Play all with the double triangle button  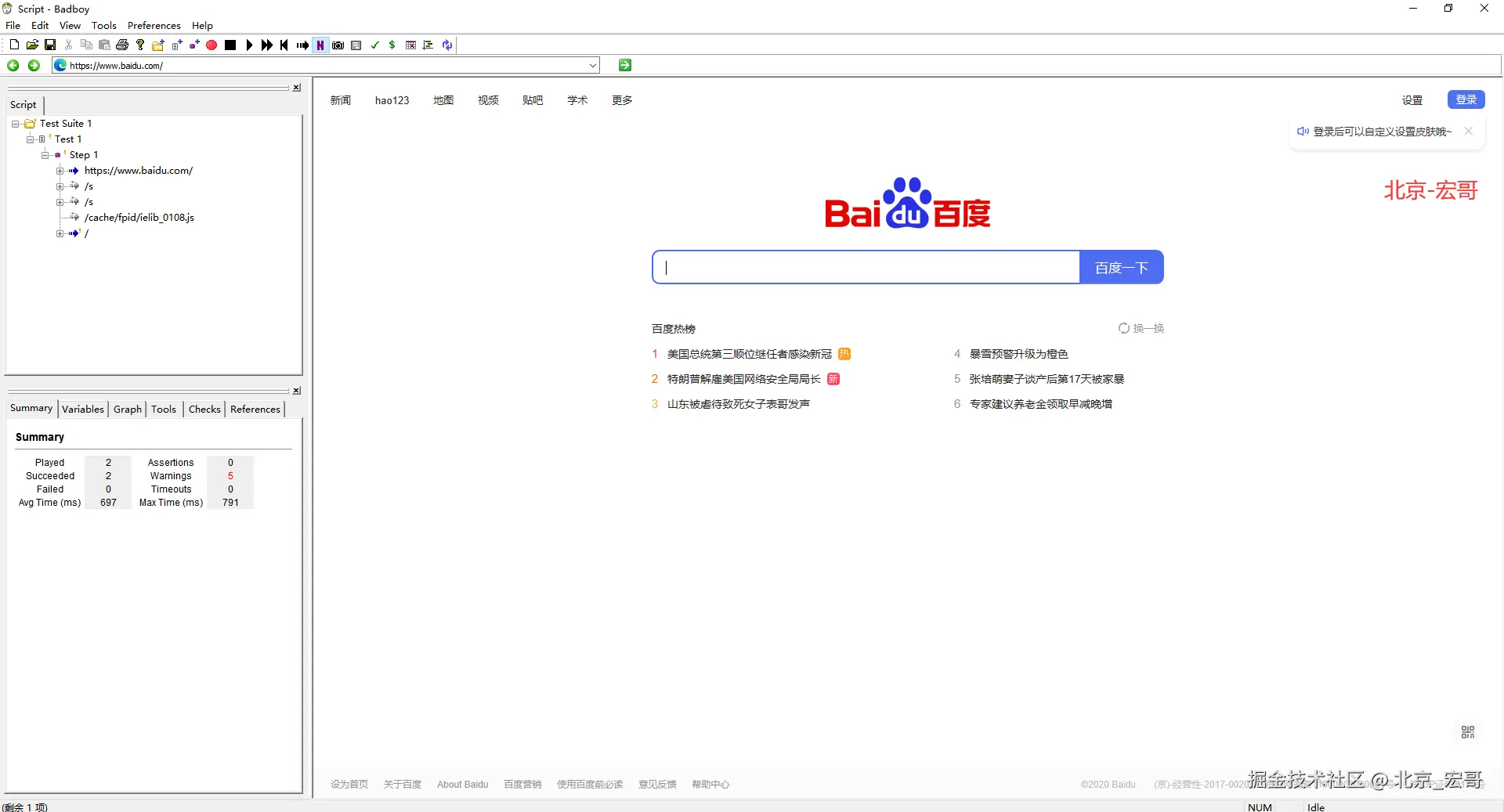(x=267, y=45)
